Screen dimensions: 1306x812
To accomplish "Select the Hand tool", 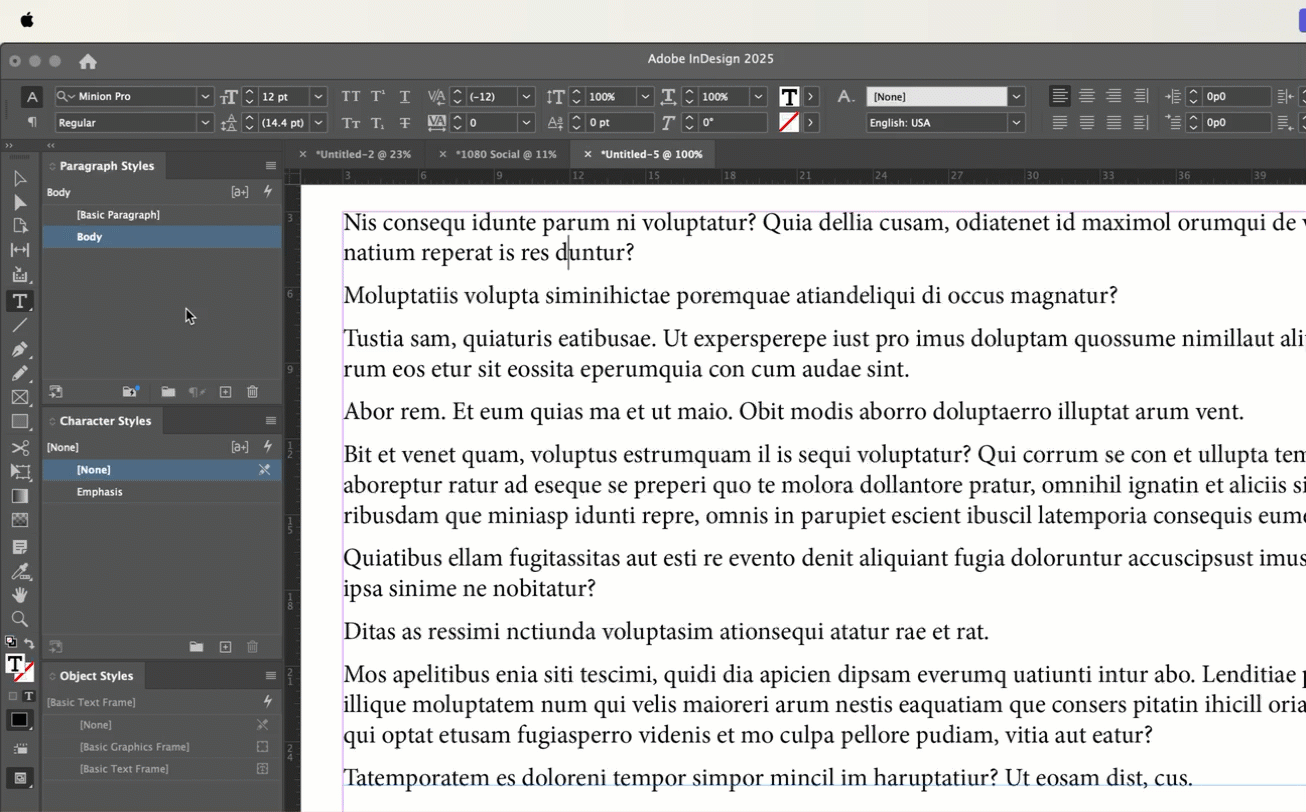I will click(x=19, y=596).
